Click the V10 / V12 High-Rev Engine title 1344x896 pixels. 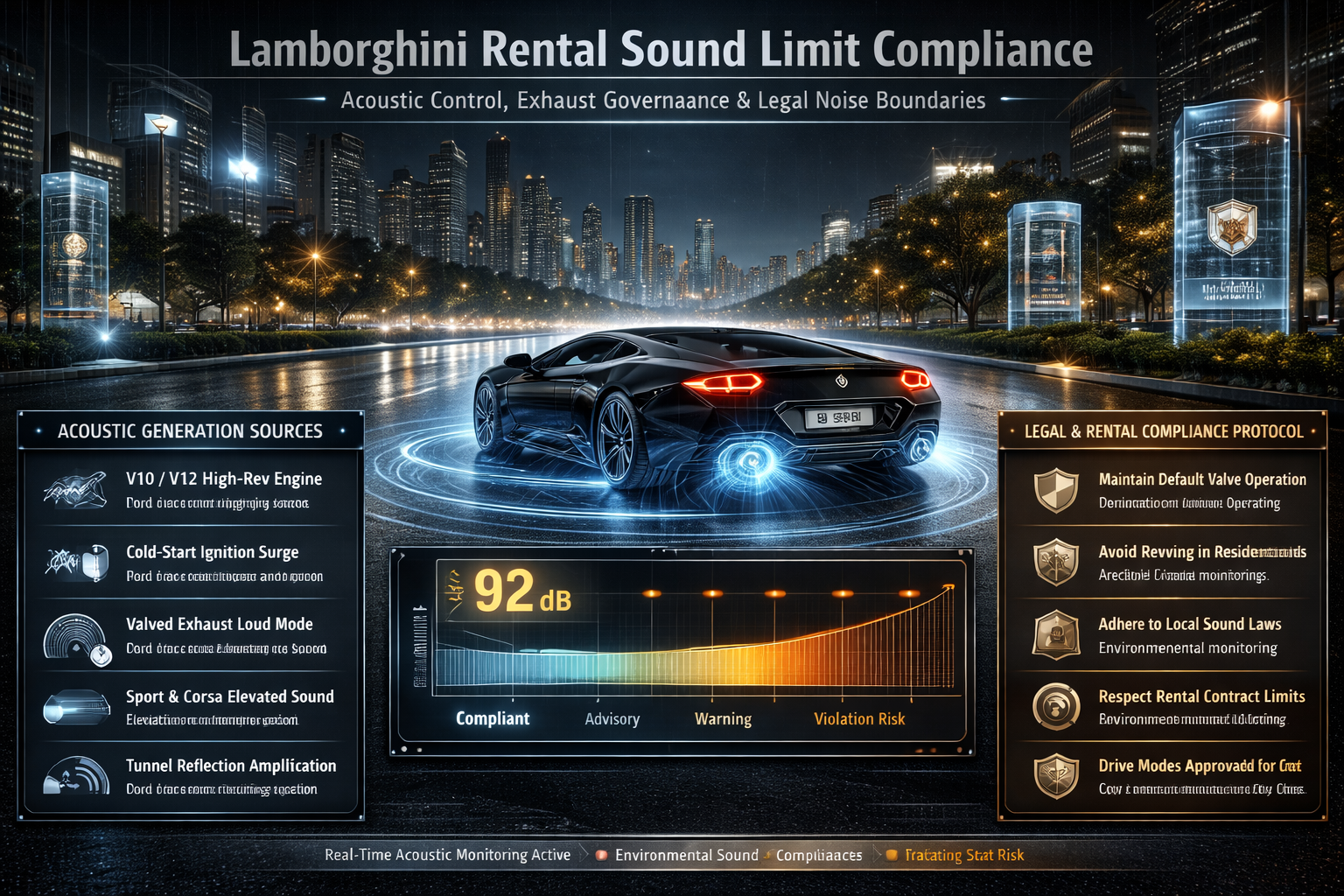coord(224,479)
